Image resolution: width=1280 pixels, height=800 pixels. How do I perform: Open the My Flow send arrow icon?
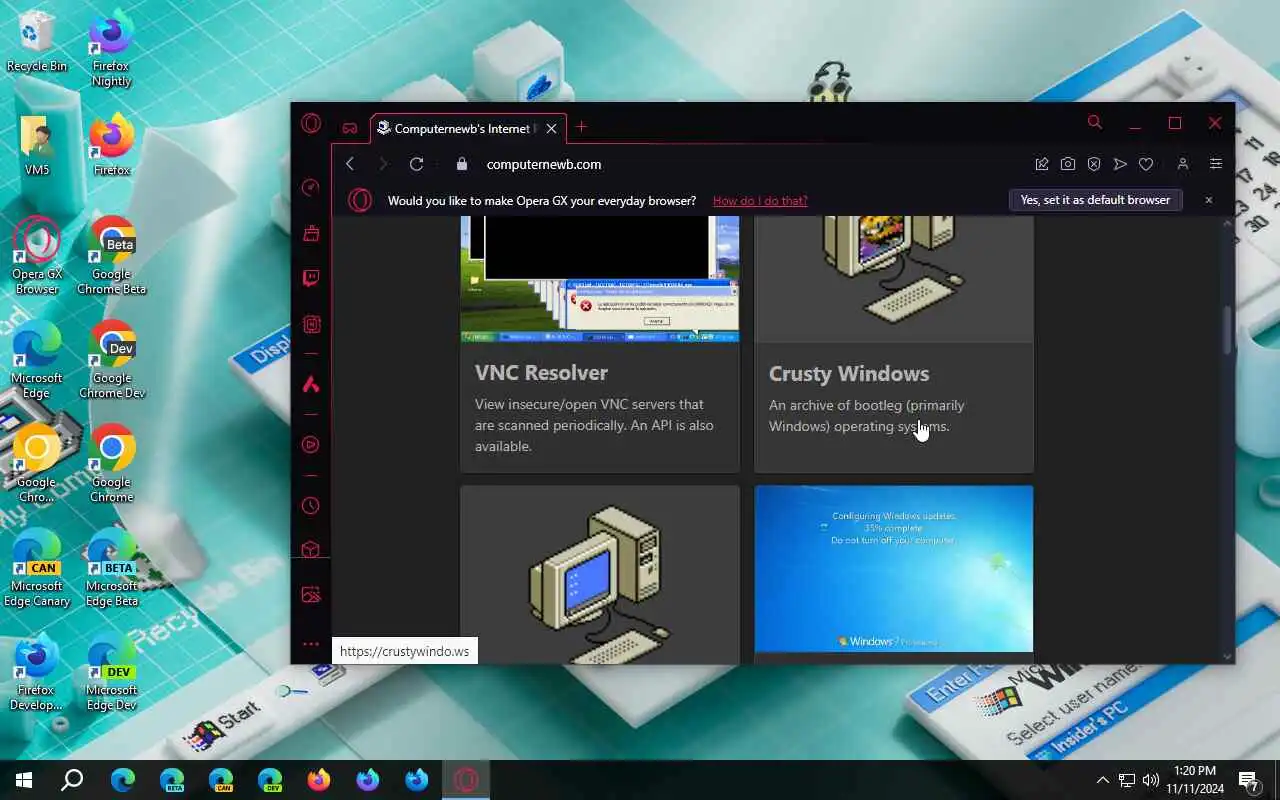click(1120, 164)
